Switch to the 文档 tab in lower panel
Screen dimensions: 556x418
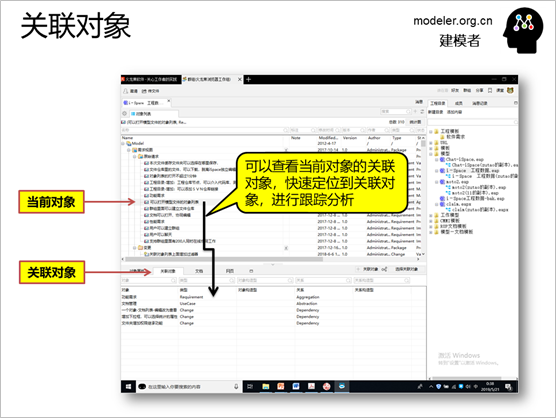[x=199, y=271]
